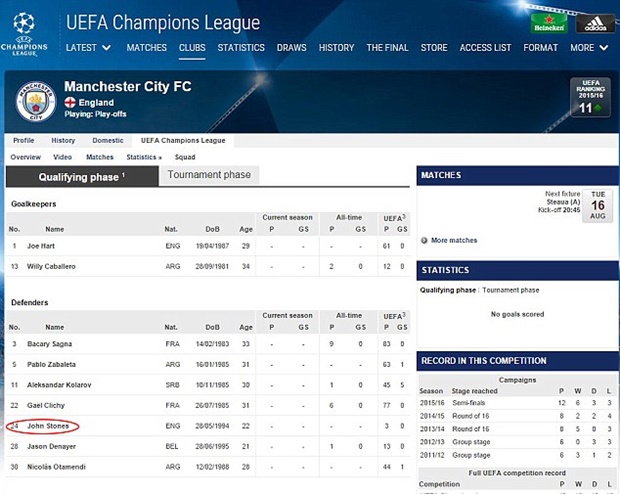Open the CLUBS menu item
Image resolution: width=620 pixels, height=494 pixels.
tap(192, 47)
